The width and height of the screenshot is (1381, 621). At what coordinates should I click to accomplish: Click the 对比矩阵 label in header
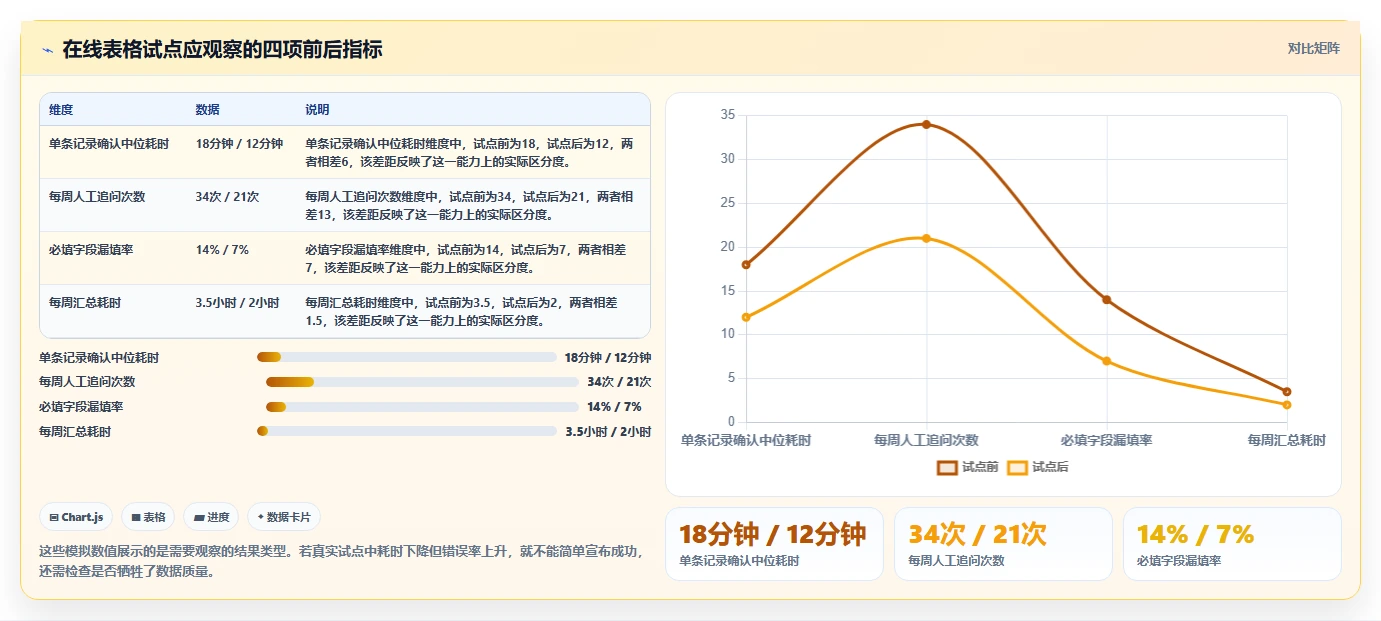click(x=1313, y=48)
